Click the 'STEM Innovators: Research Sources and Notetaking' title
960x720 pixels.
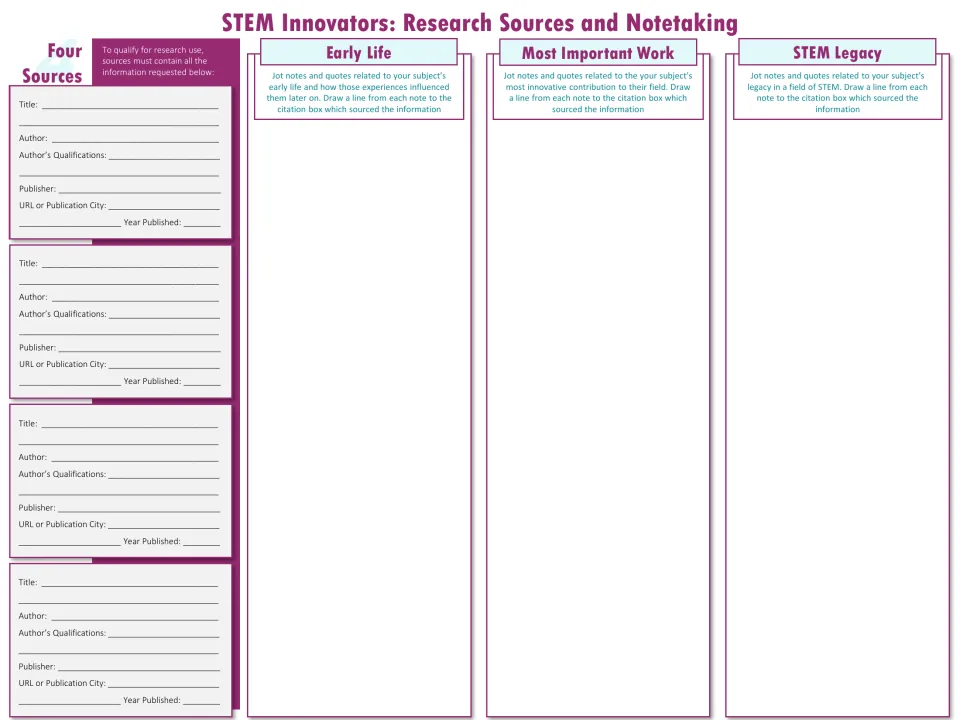[x=479, y=23]
